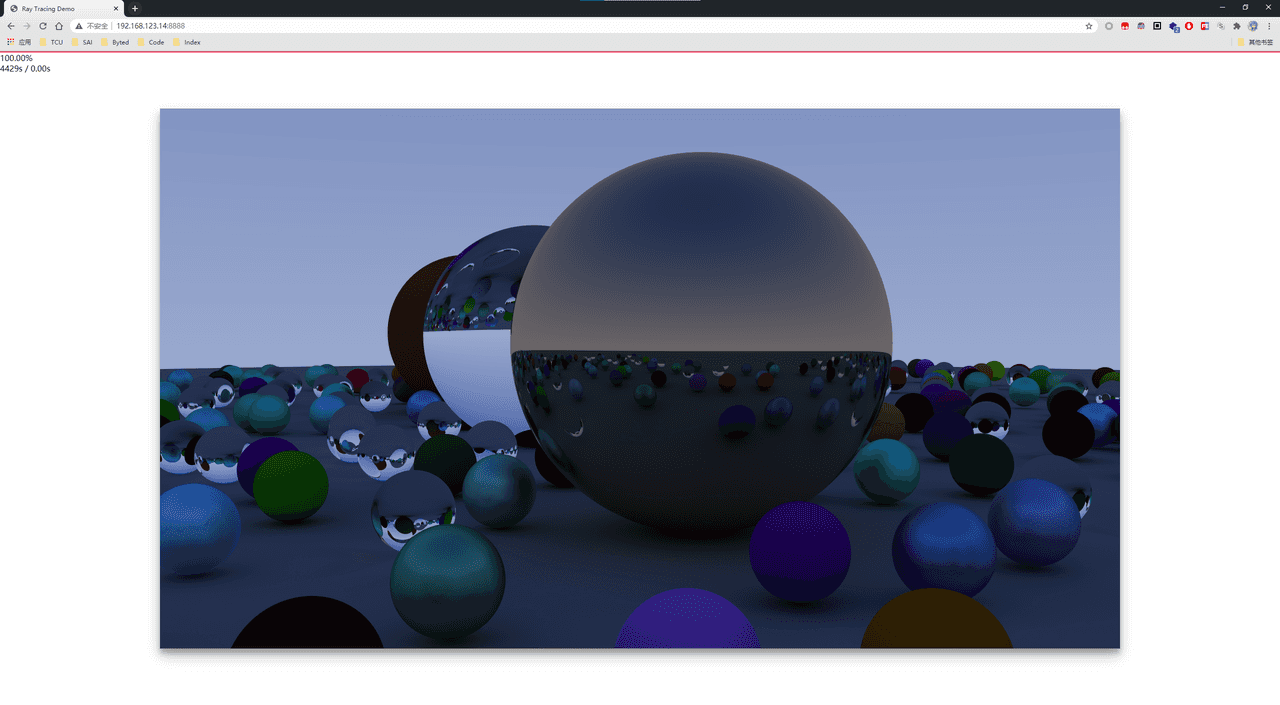The height and width of the screenshot is (705, 1280).
Task: Reload the Ray Tracing Demo page
Action: (43, 26)
